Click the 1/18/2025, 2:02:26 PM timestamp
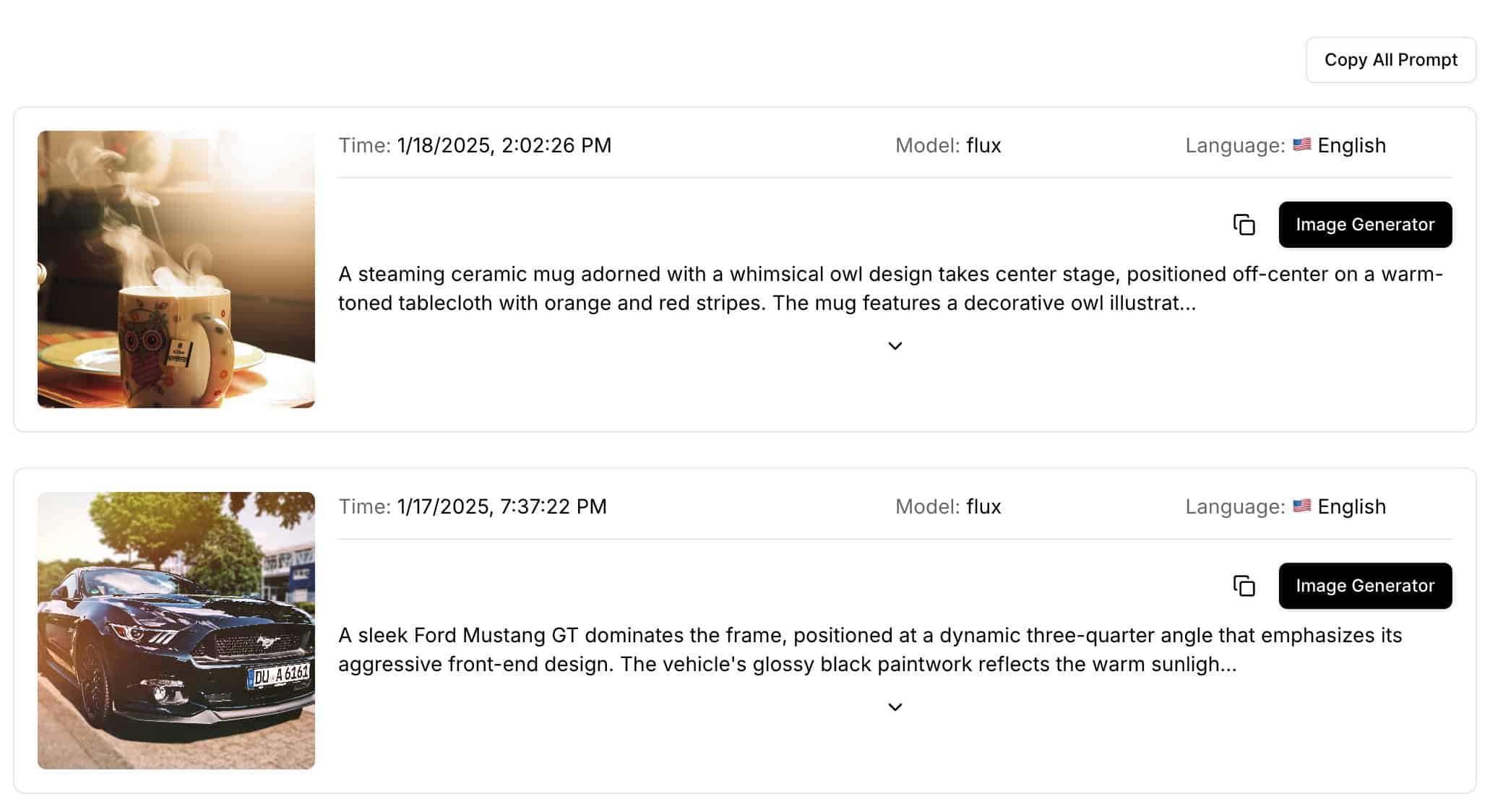1503x812 pixels. click(x=504, y=145)
